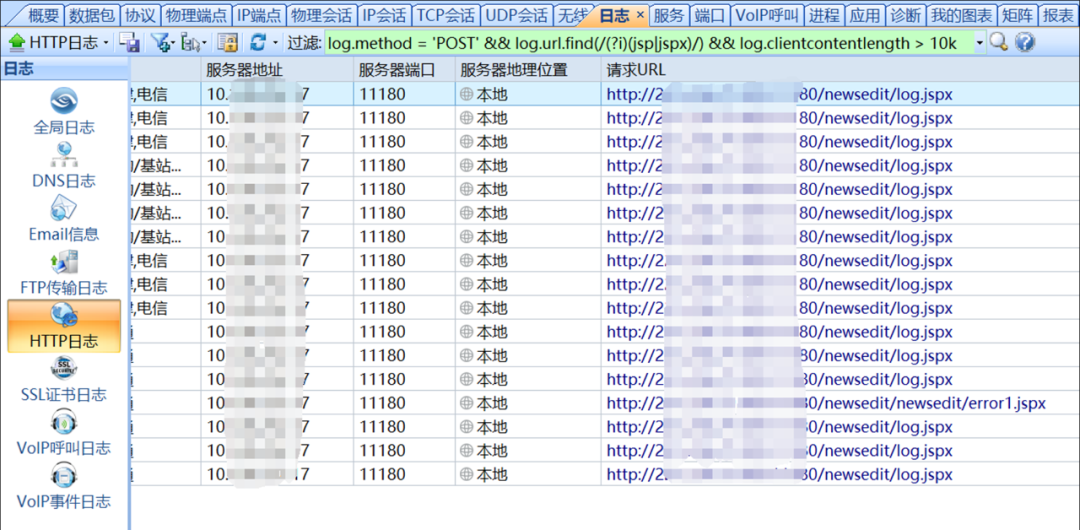Switch to the 物理端点 tab
The height and width of the screenshot is (530, 1080).
coord(196,15)
